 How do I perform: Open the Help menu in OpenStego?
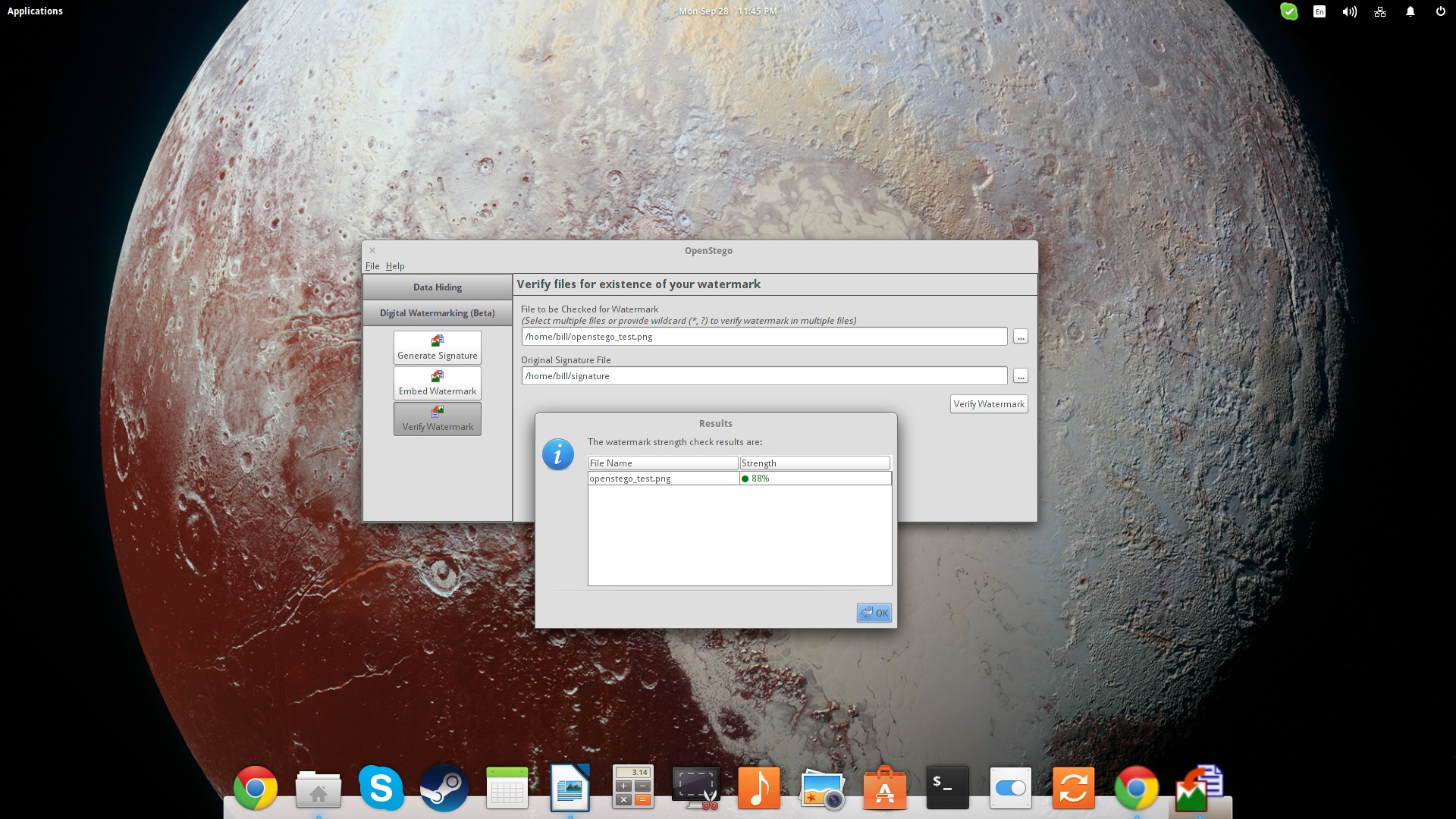tap(394, 266)
